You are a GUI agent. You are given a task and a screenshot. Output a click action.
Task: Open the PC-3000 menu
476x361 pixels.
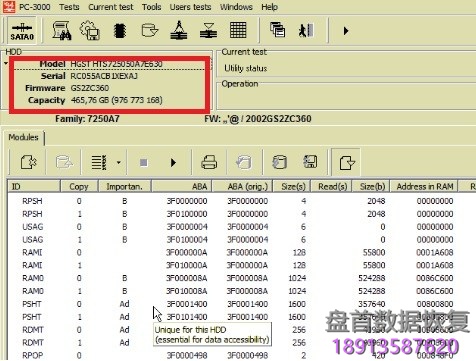click(34, 7)
